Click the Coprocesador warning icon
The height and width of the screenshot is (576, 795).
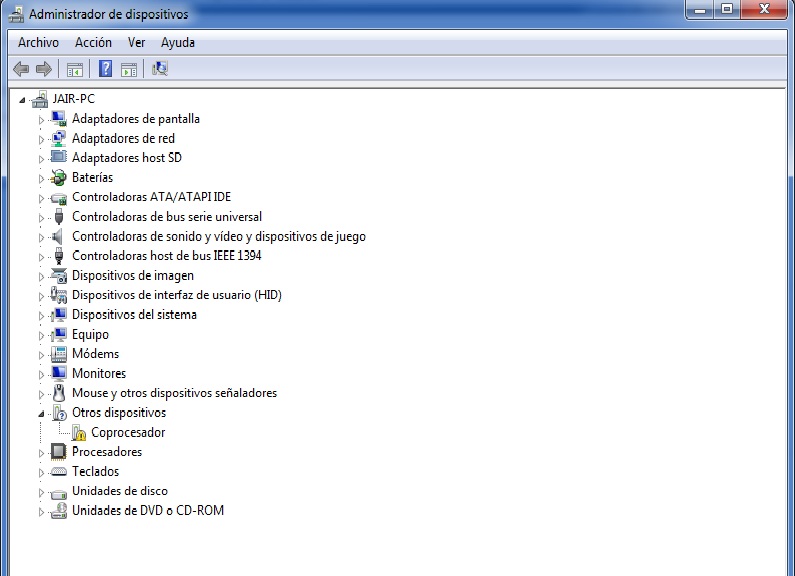79,433
